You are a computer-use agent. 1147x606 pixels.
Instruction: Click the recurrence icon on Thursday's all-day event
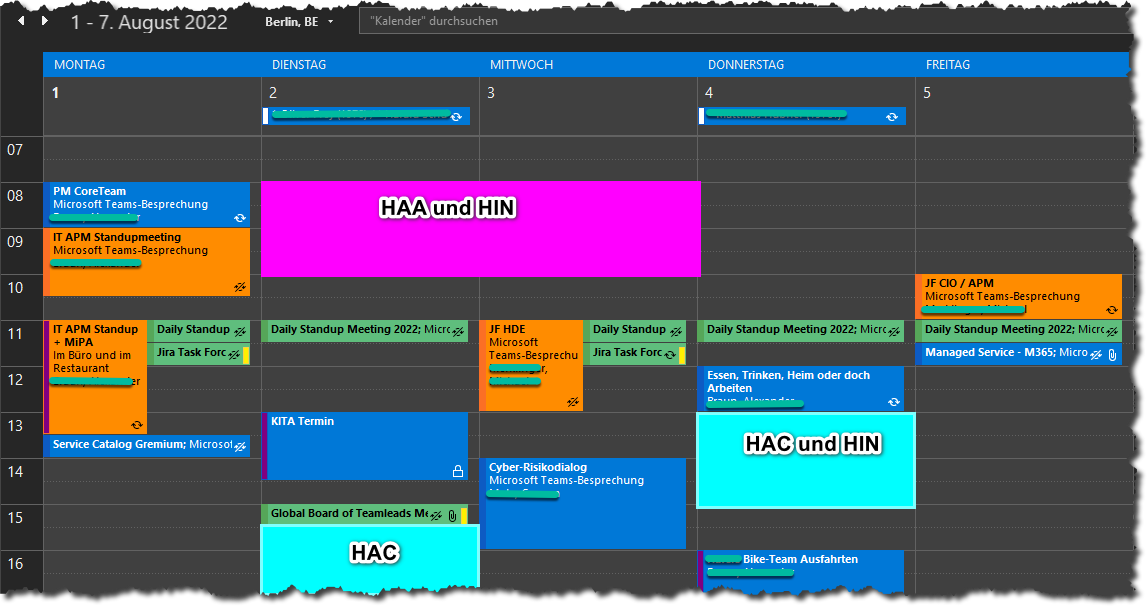point(892,116)
